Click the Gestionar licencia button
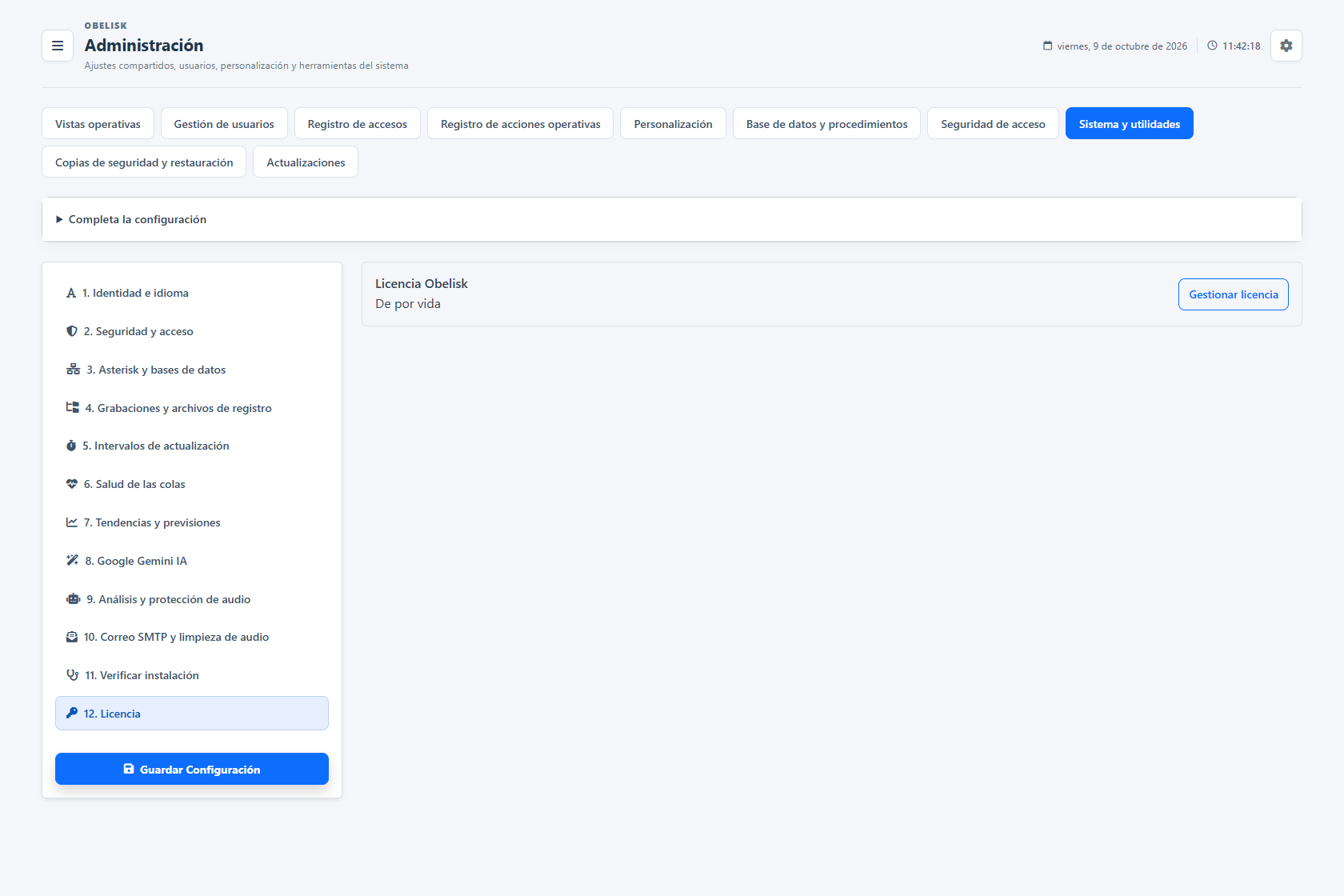 pos(1234,294)
